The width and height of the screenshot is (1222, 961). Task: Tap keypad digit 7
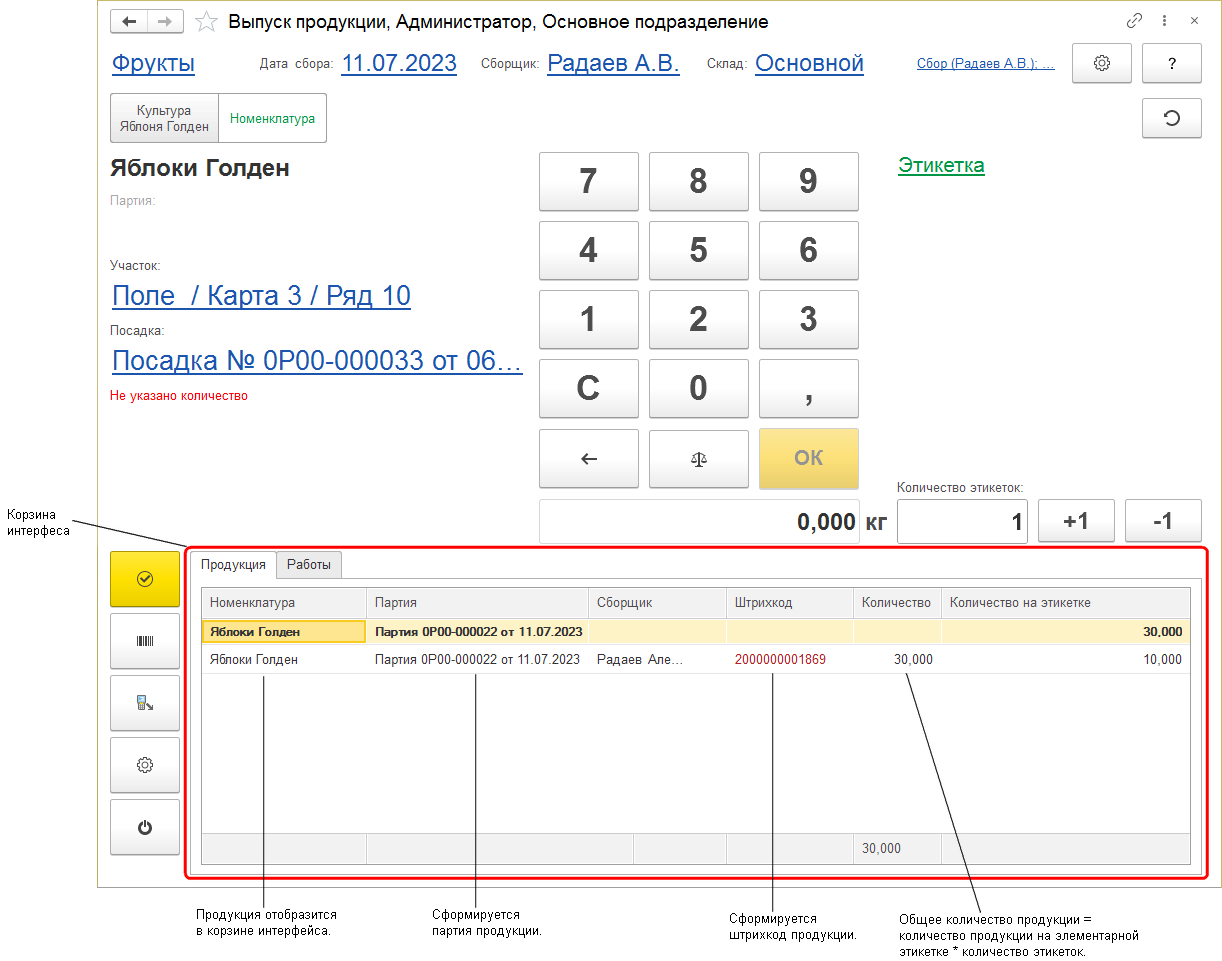588,181
